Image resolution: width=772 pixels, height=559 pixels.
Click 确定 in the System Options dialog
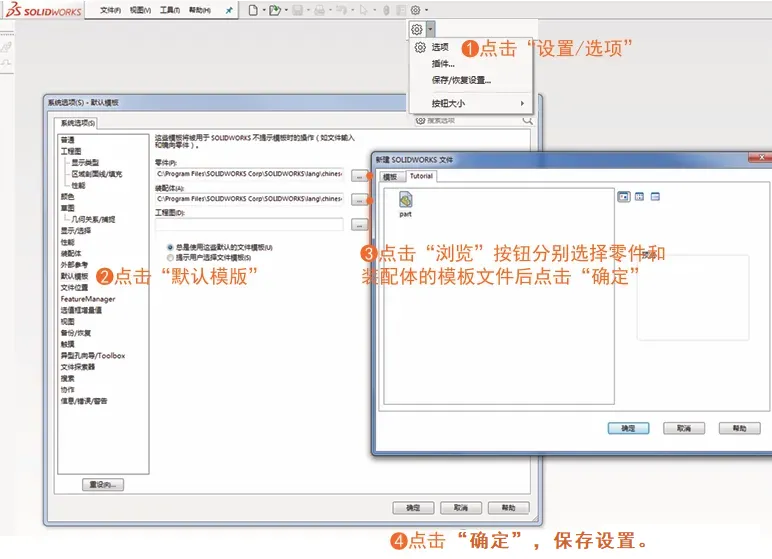pos(414,508)
